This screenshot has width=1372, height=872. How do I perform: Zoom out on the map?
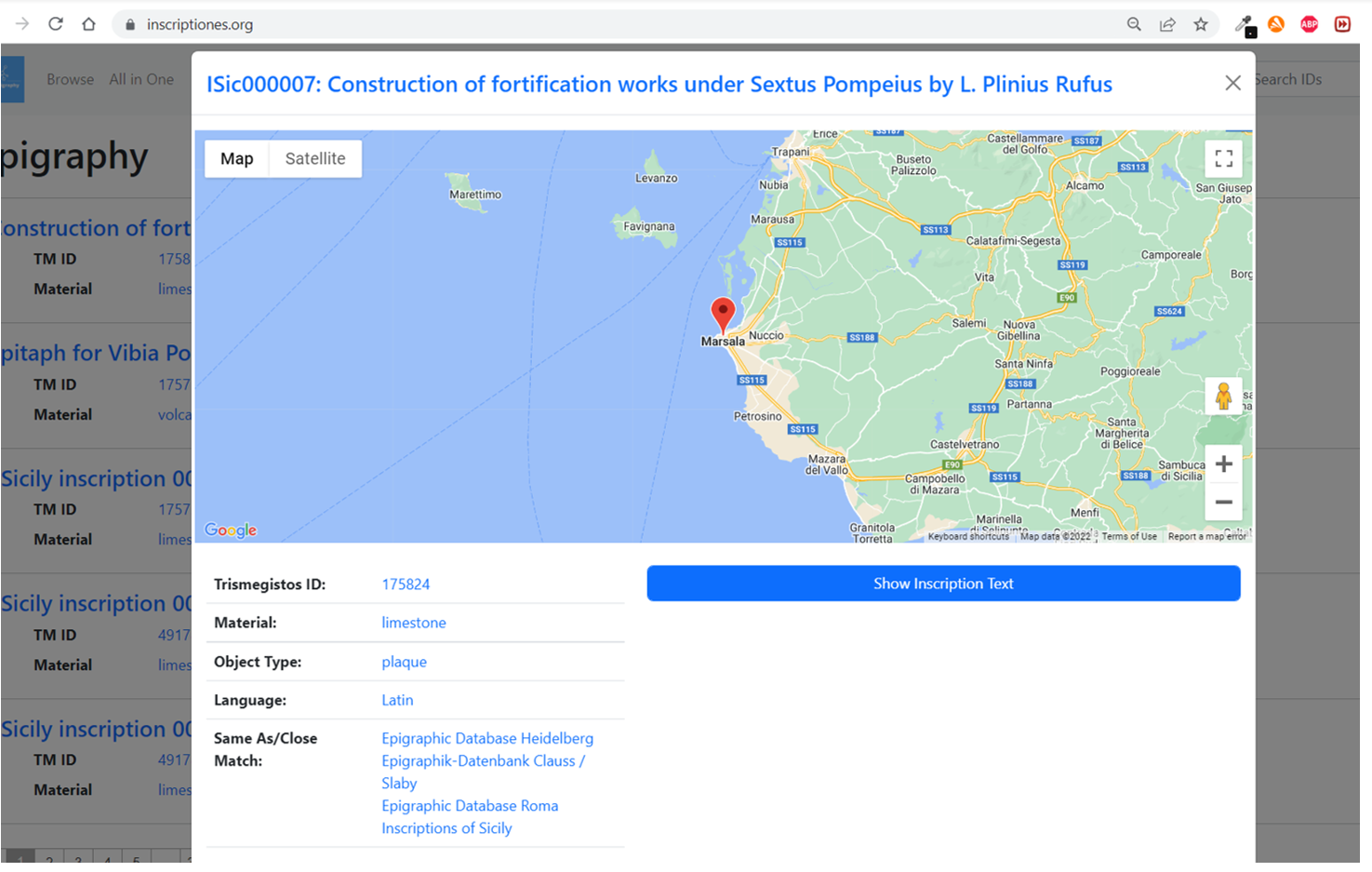click(x=1223, y=503)
